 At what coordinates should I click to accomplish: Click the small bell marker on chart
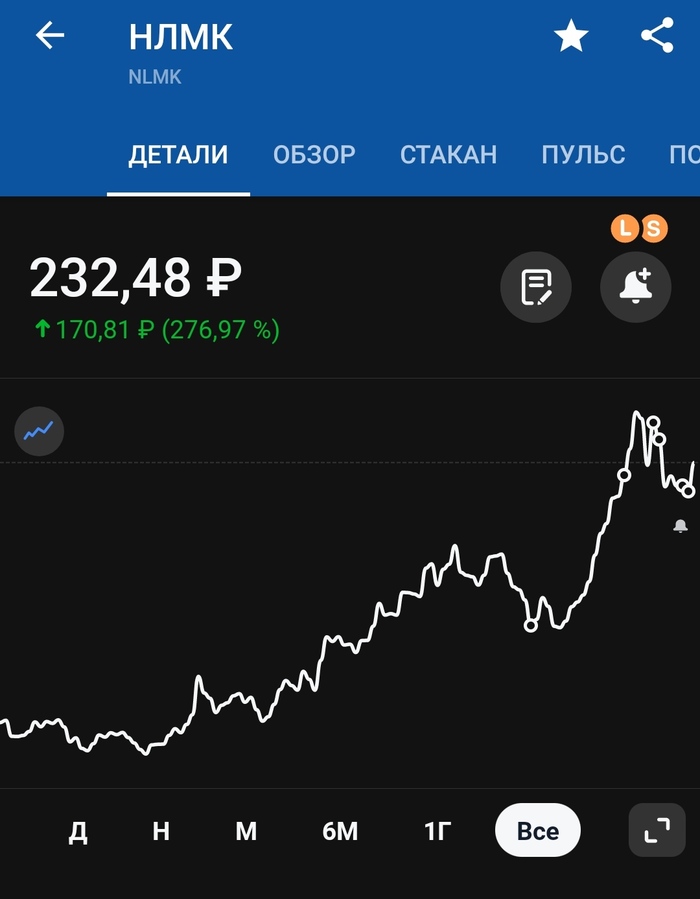pos(681,526)
